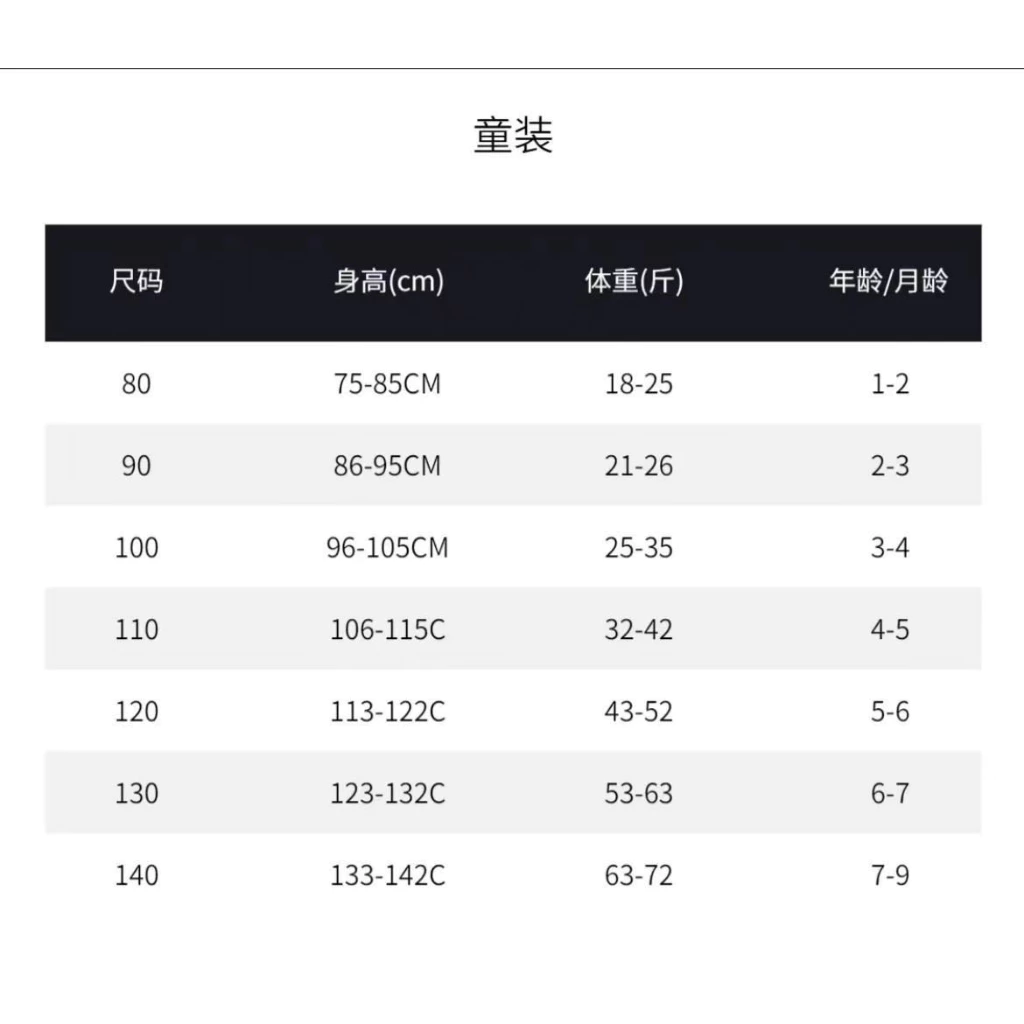Click the 63-72 weight cell
The width and height of the screenshot is (1024, 1024).
639,875
